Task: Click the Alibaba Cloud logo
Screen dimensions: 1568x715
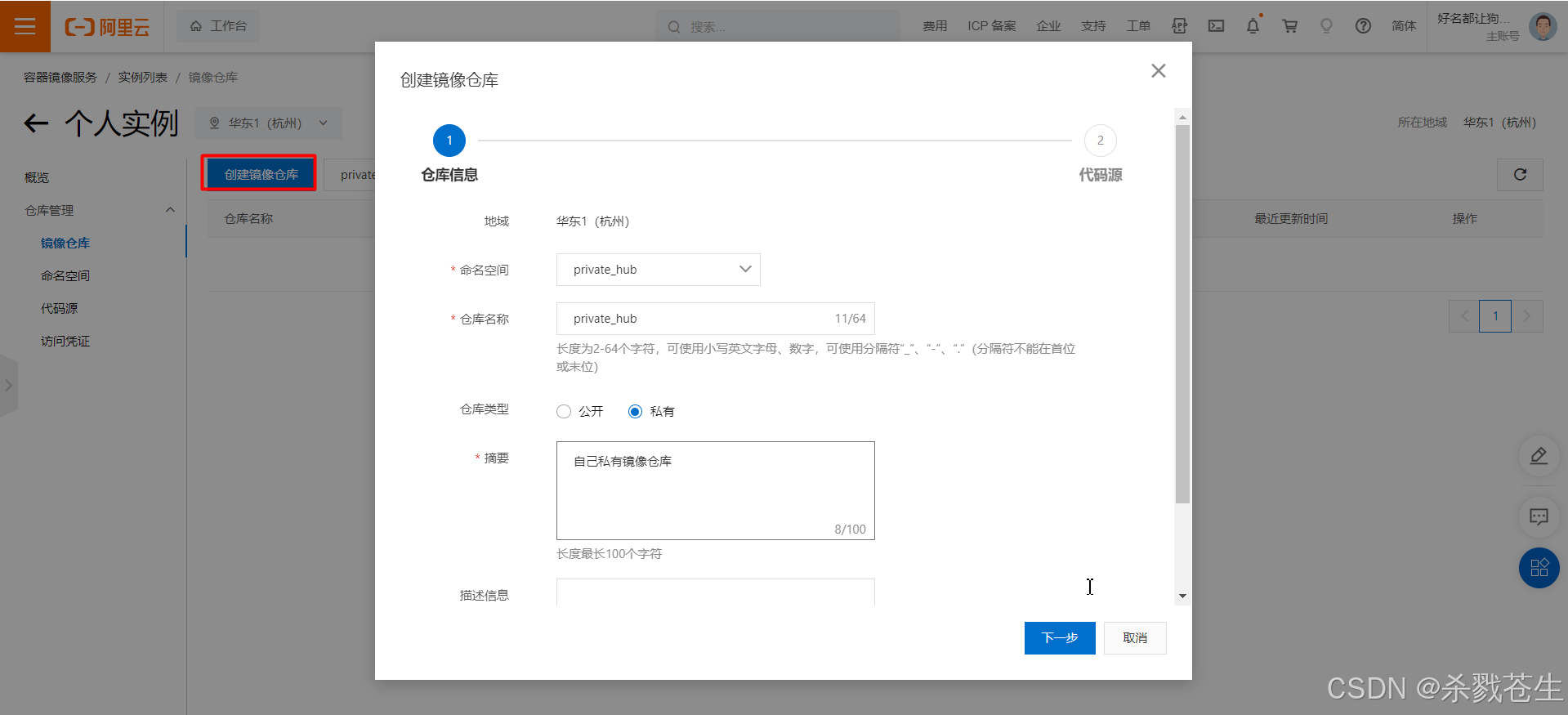Action: [x=107, y=27]
